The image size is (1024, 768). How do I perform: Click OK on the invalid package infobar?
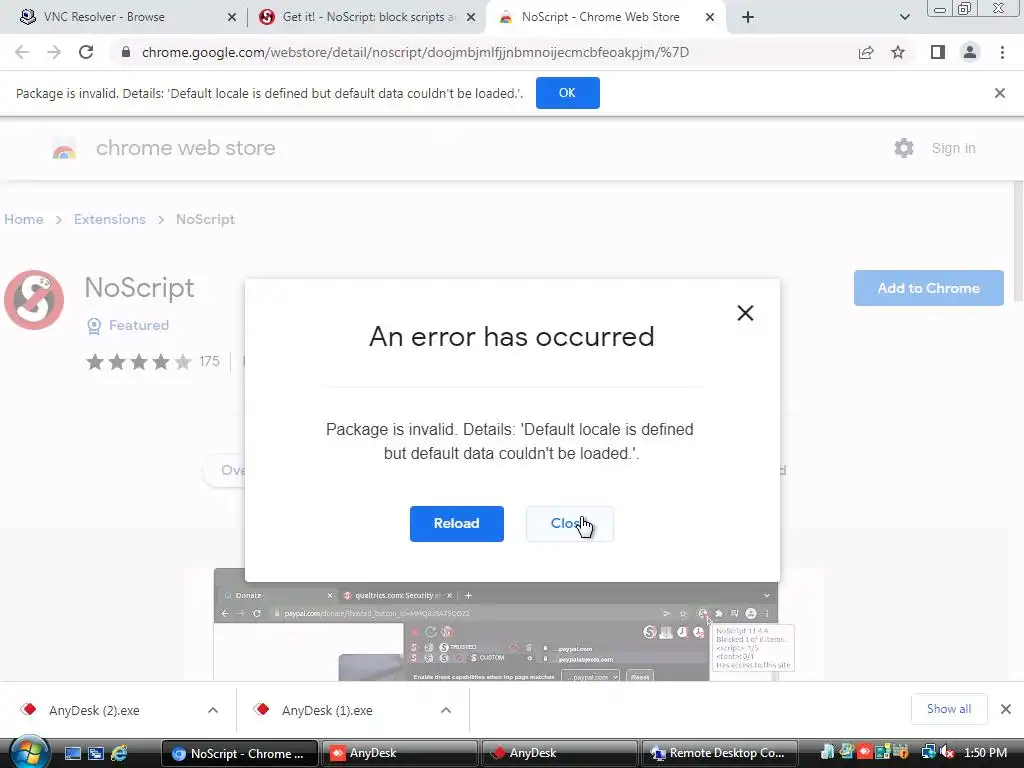568,93
